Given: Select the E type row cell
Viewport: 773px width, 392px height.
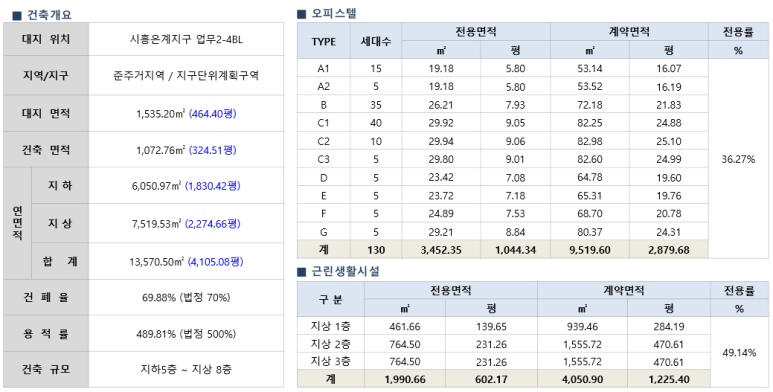Looking at the screenshot, I should coord(323,196).
